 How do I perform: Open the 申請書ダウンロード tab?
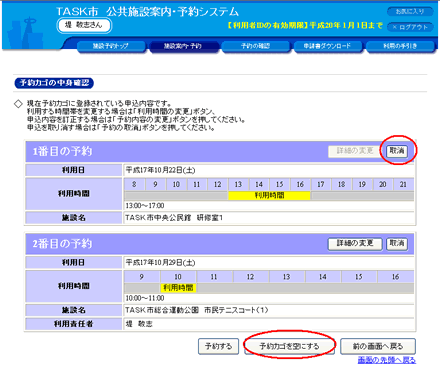coord(327,46)
